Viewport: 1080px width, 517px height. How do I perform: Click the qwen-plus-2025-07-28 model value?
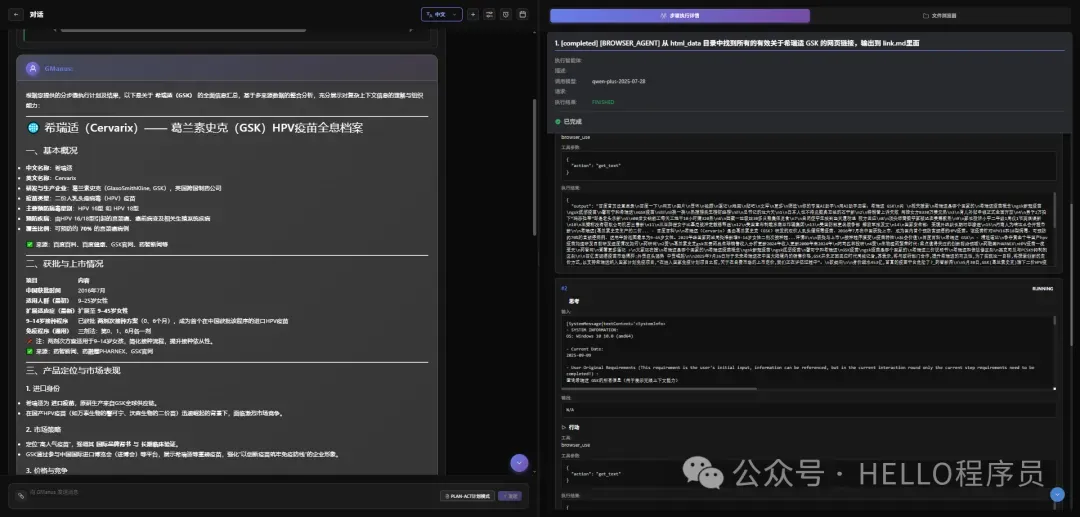(x=619, y=81)
